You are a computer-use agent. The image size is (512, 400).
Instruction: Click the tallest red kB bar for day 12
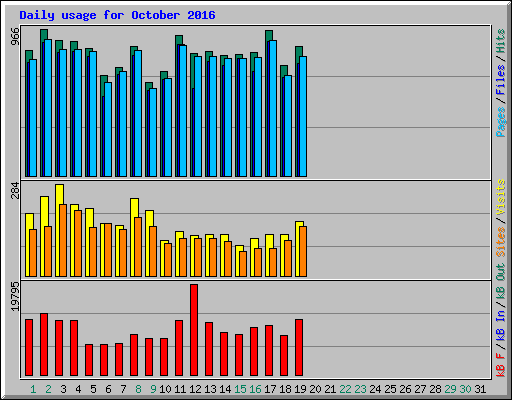pyautogui.click(x=194, y=330)
